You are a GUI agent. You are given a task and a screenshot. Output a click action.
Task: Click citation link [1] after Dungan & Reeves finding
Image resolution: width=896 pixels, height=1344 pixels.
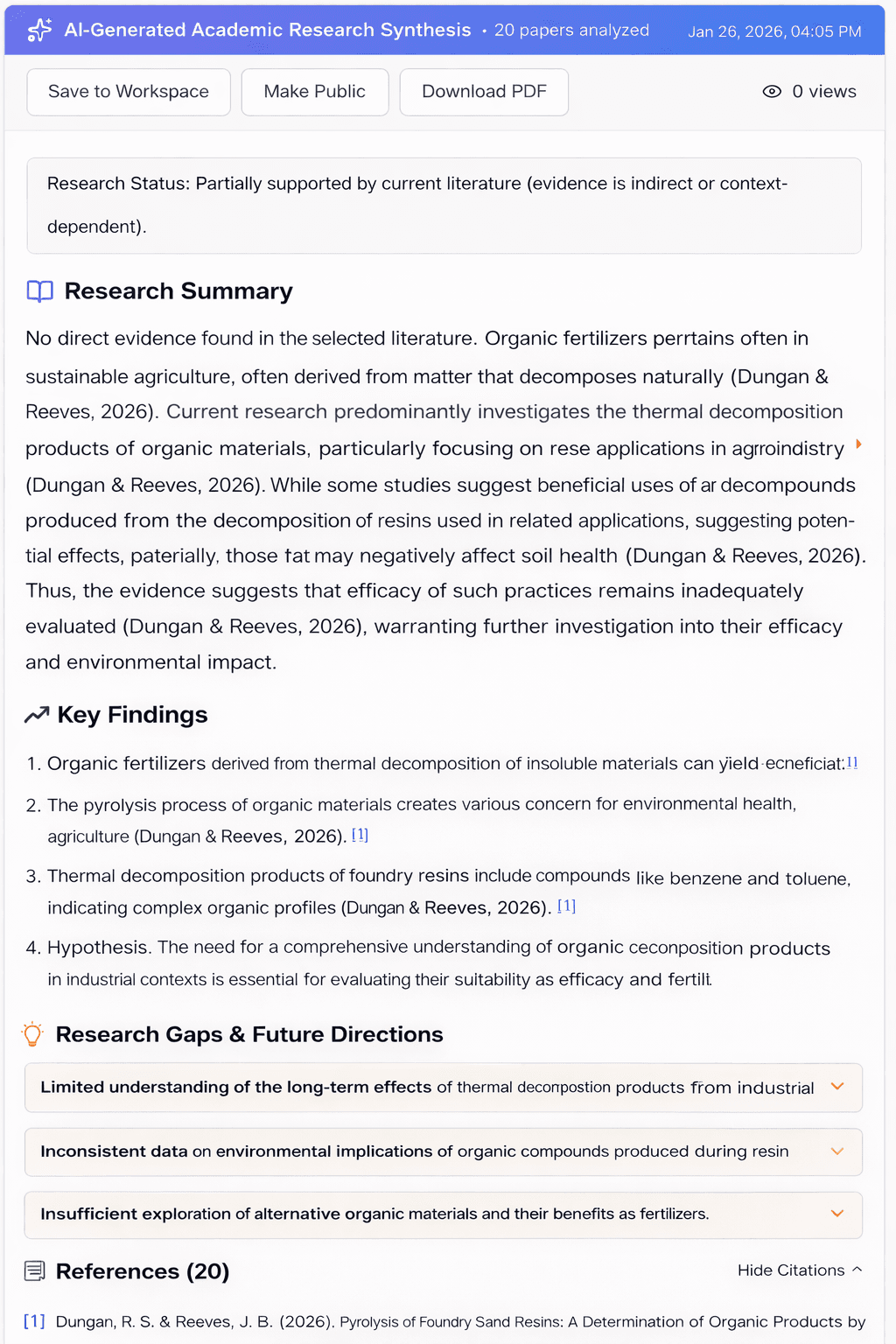pos(360,836)
